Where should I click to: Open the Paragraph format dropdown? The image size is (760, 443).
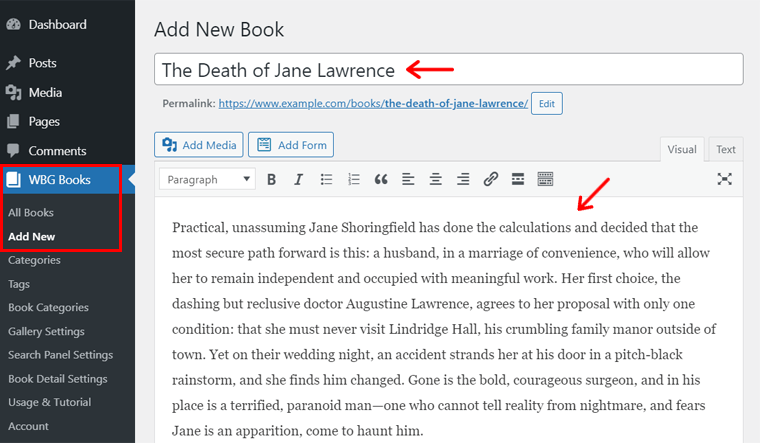click(x=208, y=180)
